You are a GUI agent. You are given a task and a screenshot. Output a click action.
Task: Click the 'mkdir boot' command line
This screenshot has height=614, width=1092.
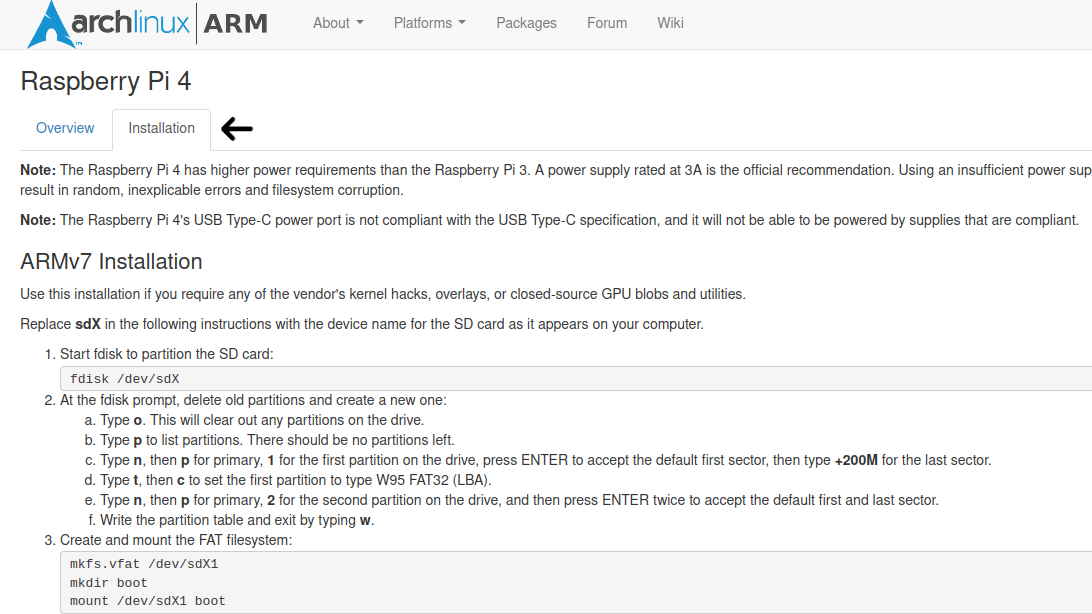pyautogui.click(x=109, y=583)
